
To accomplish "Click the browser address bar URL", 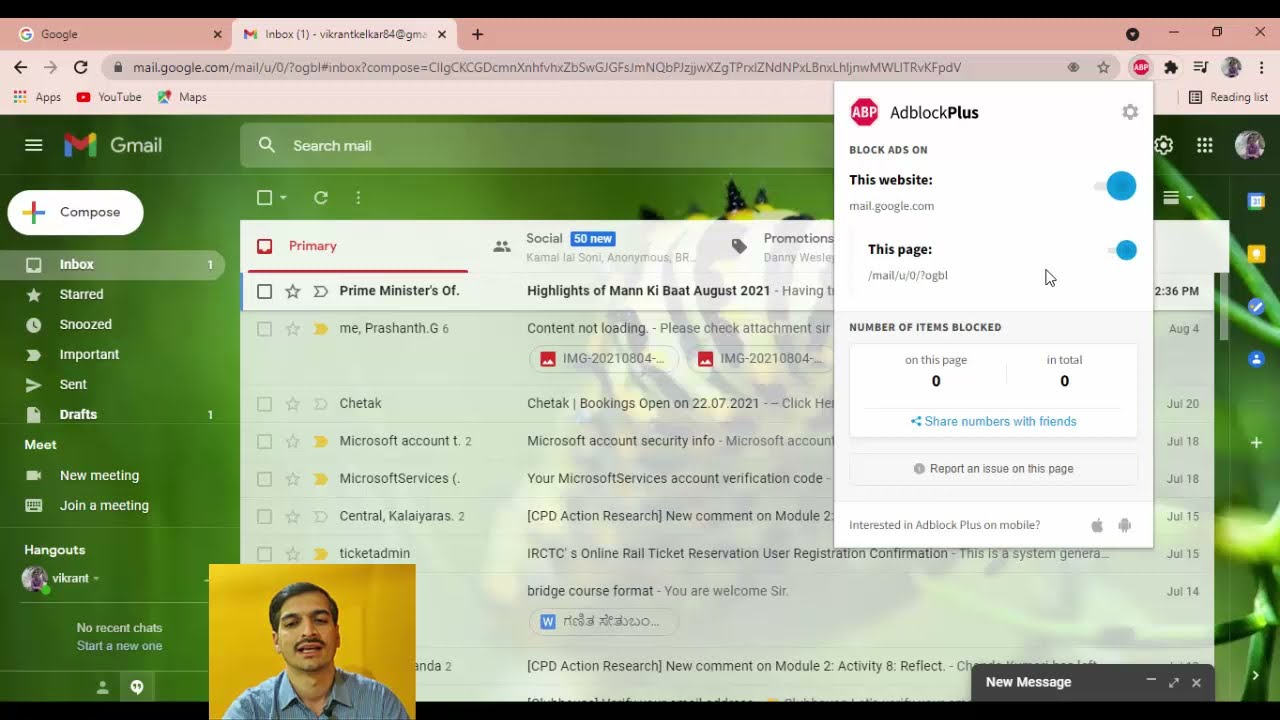I will click(x=547, y=67).
